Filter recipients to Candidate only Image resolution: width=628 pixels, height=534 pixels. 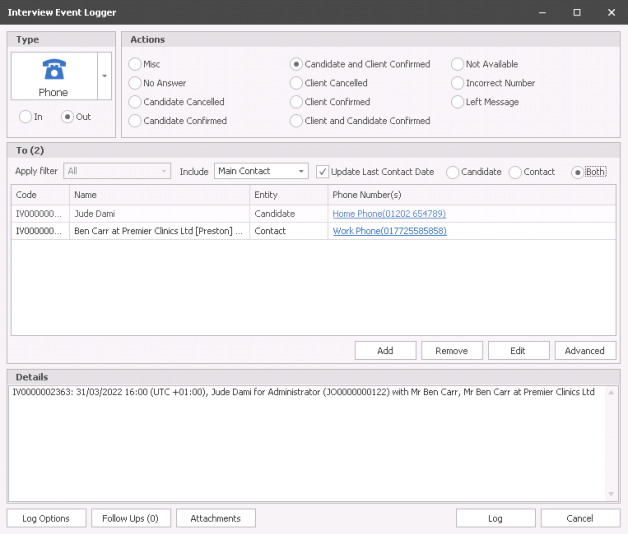coord(453,172)
